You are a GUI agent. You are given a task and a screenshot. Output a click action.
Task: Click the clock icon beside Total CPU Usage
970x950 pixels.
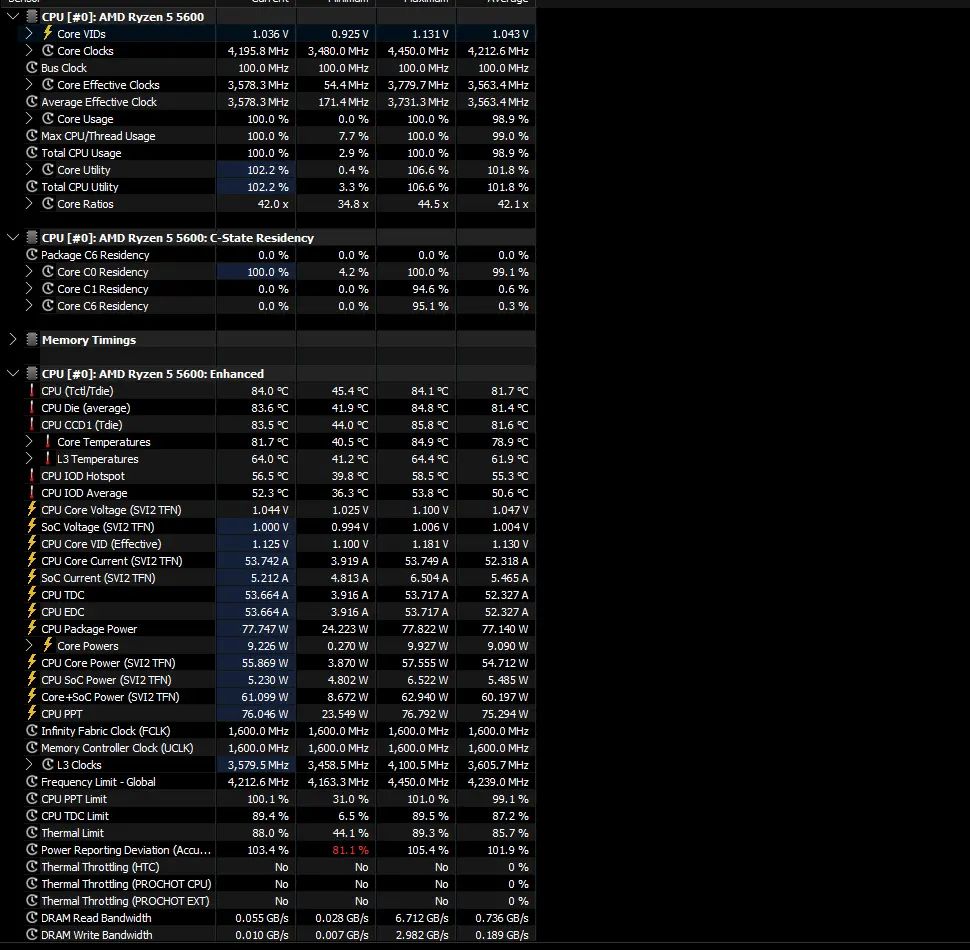(x=32, y=153)
